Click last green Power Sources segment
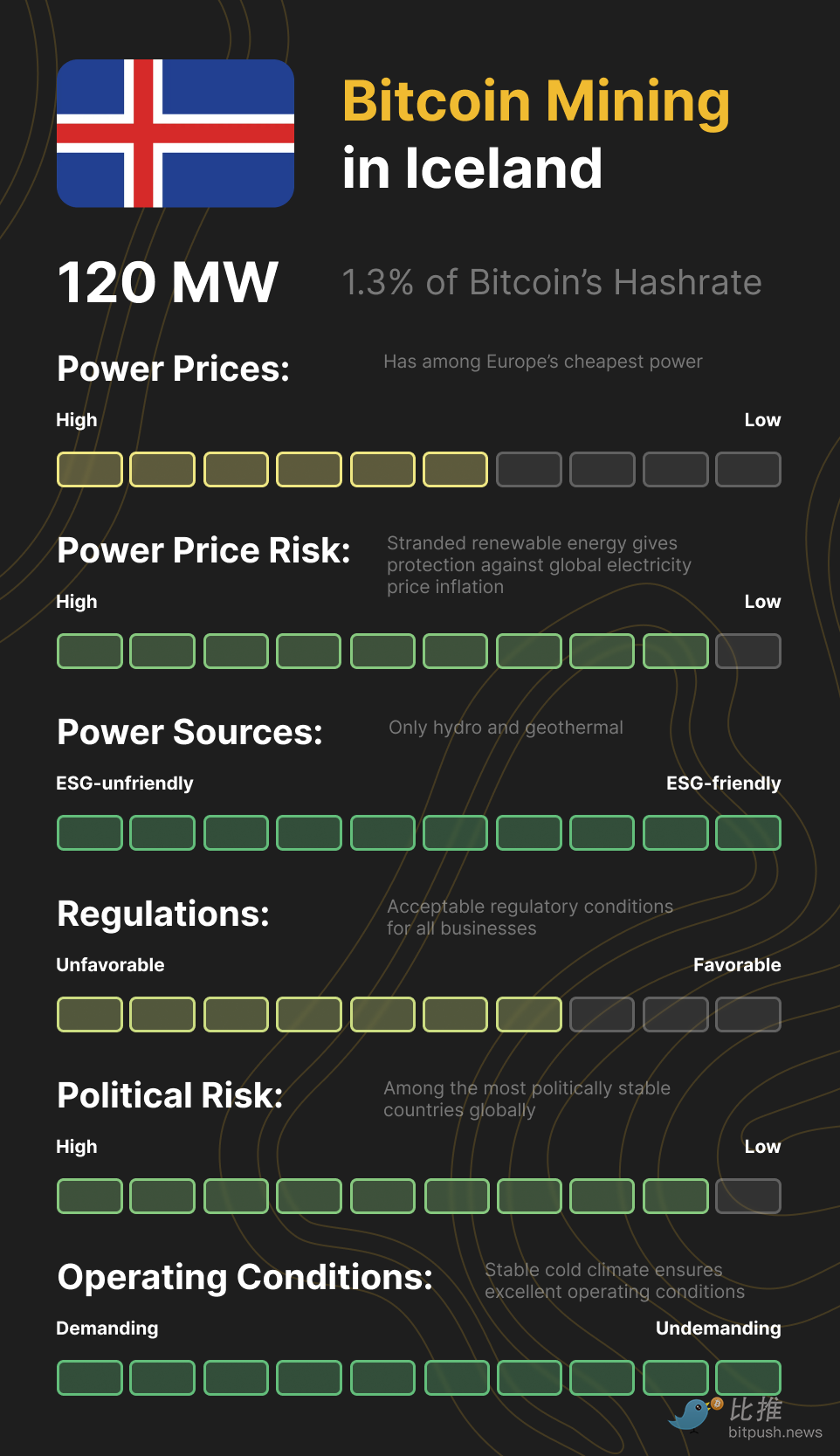840x1456 pixels. coord(748,833)
